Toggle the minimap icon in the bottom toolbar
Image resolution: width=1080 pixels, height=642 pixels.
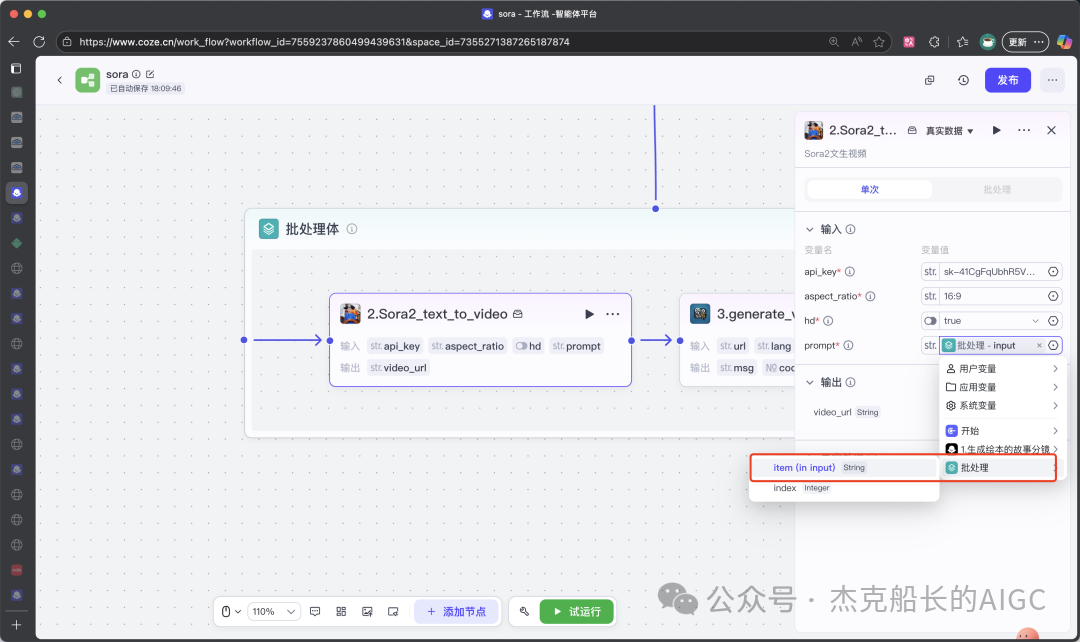[393, 611]
